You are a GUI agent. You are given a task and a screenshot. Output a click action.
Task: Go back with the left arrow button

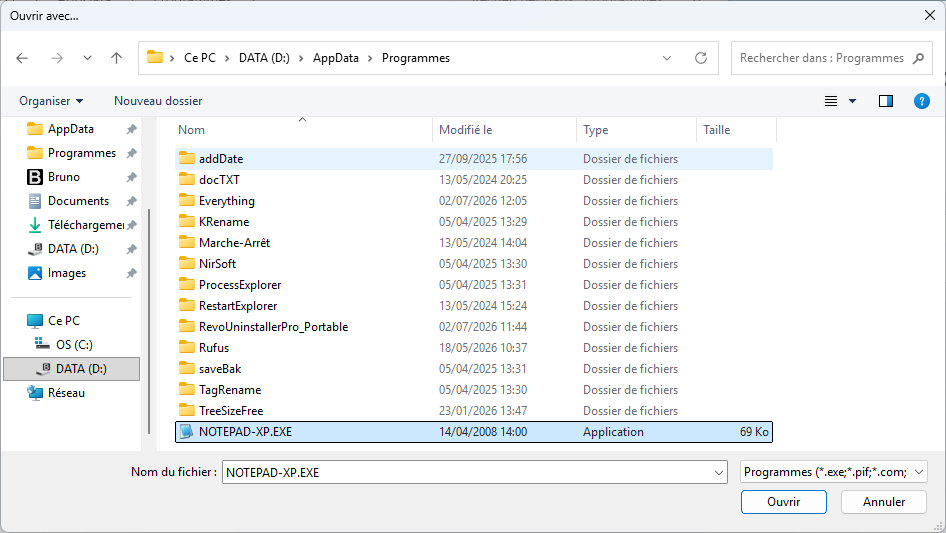22,58
